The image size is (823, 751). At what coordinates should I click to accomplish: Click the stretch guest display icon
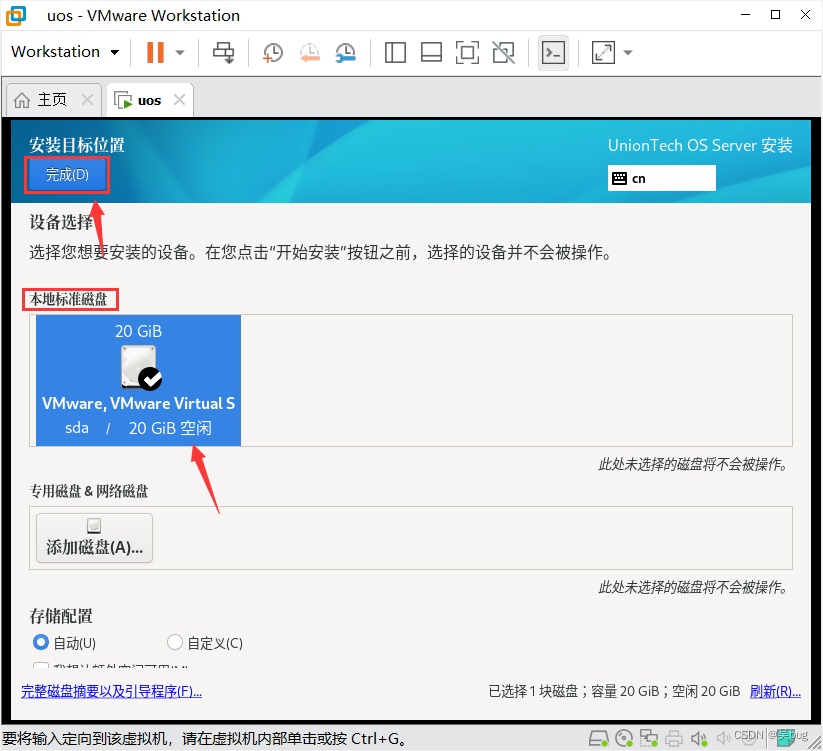(603, 52)
